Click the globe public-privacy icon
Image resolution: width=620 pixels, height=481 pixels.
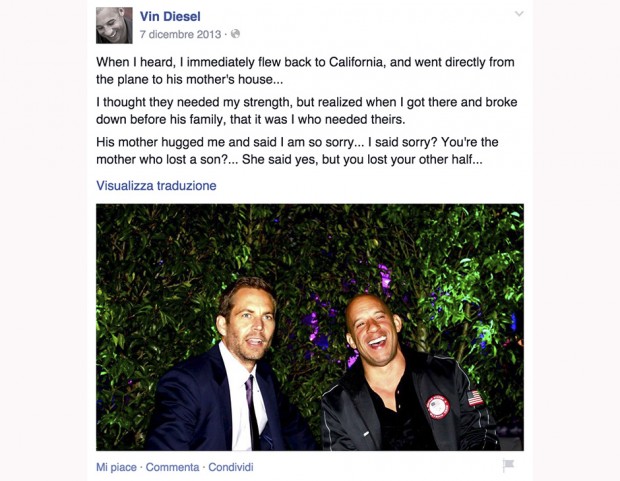pyautogui.click(x=235, y=34)
